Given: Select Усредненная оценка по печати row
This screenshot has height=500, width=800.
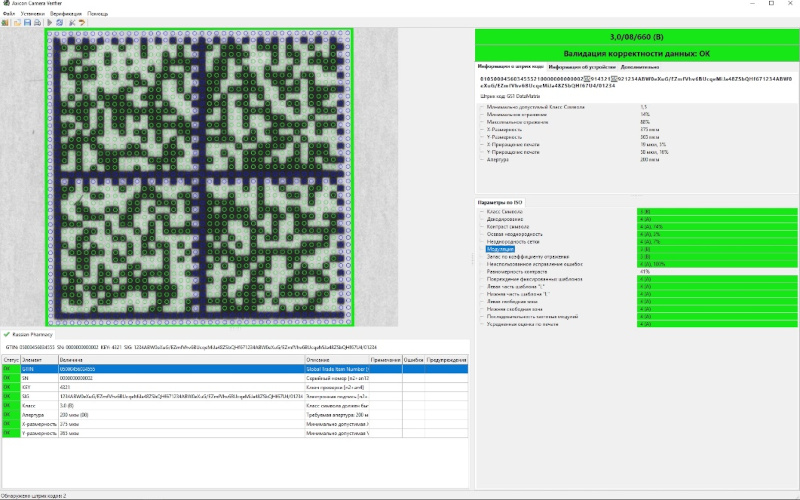Looking at the screenshot, I should click(x=638, y=324).
